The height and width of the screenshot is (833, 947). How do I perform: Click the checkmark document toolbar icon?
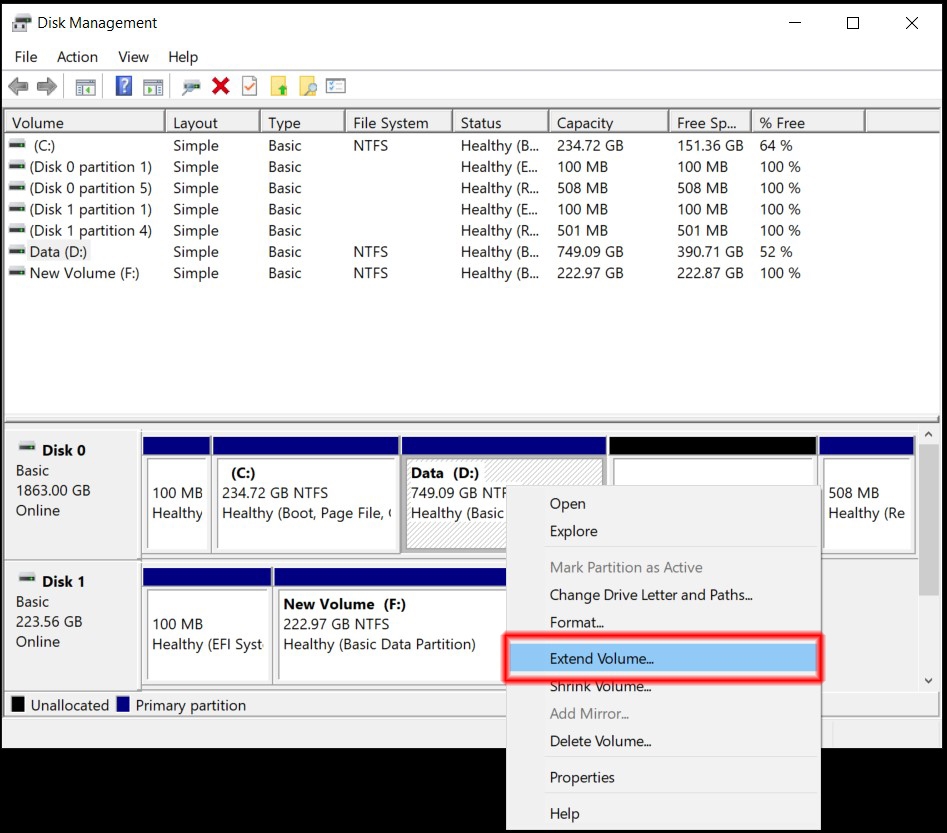point(248,86)
